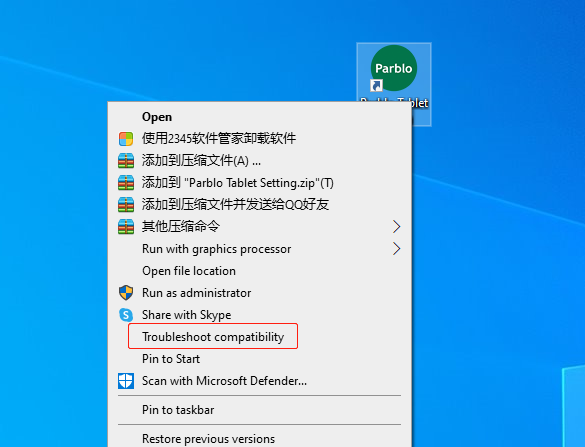Select Share with Skype text entry
585x447 pixels.
pos(187,315)
